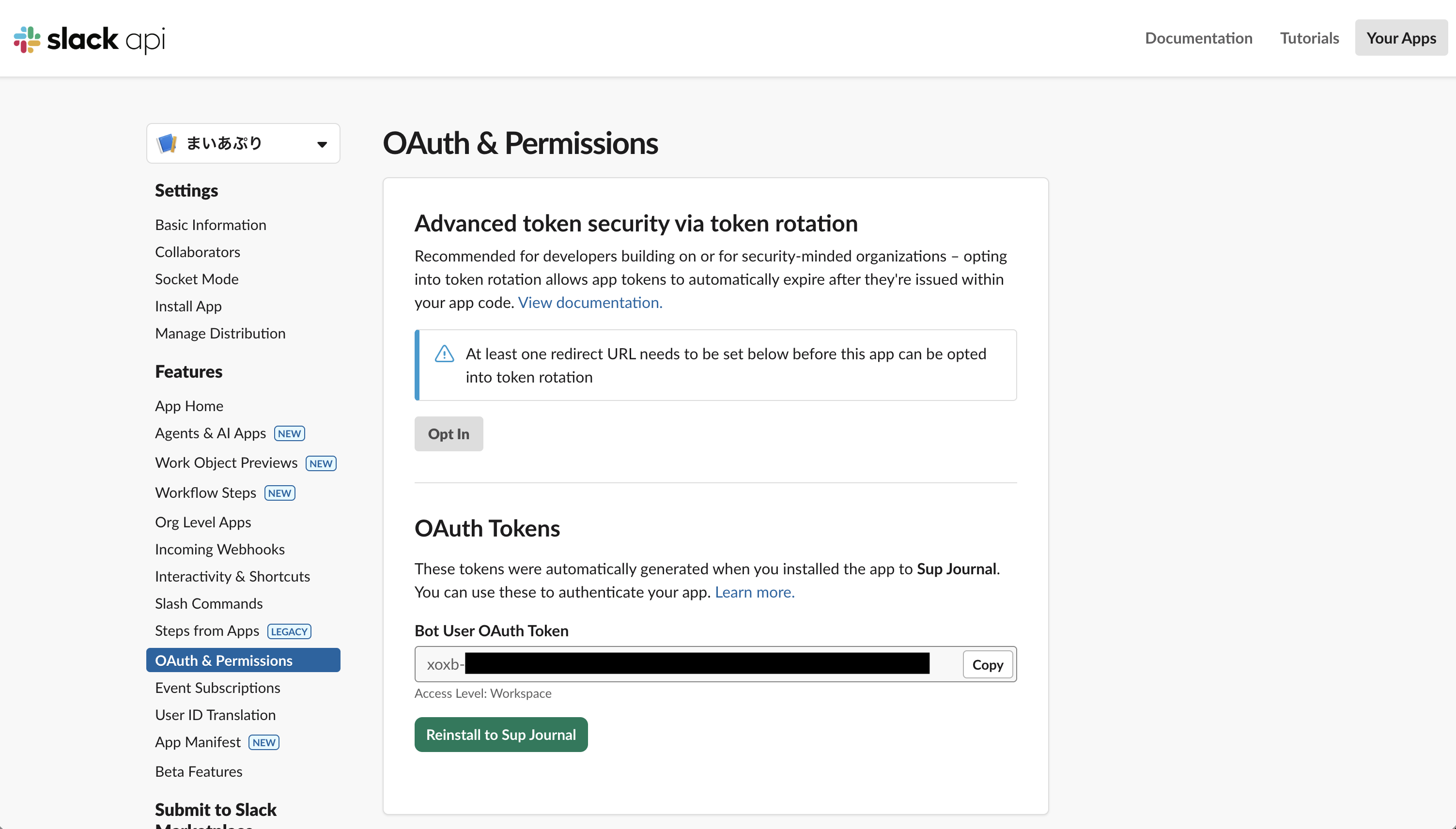Open the View documentation link
1456x829 pixels.
[590, 302]
